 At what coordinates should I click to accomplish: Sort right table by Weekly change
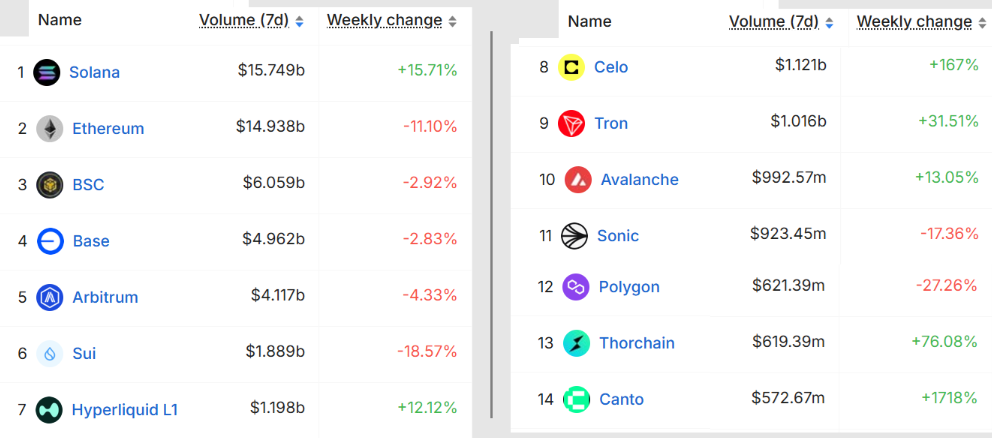pyautogui.click(x=921, y=21)
